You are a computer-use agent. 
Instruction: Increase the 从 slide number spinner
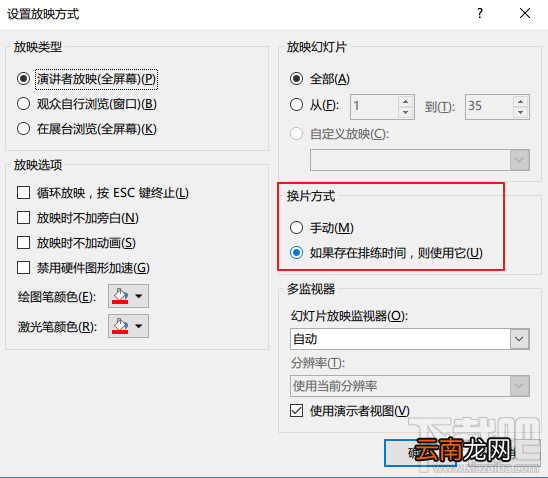tap(405, 101)
